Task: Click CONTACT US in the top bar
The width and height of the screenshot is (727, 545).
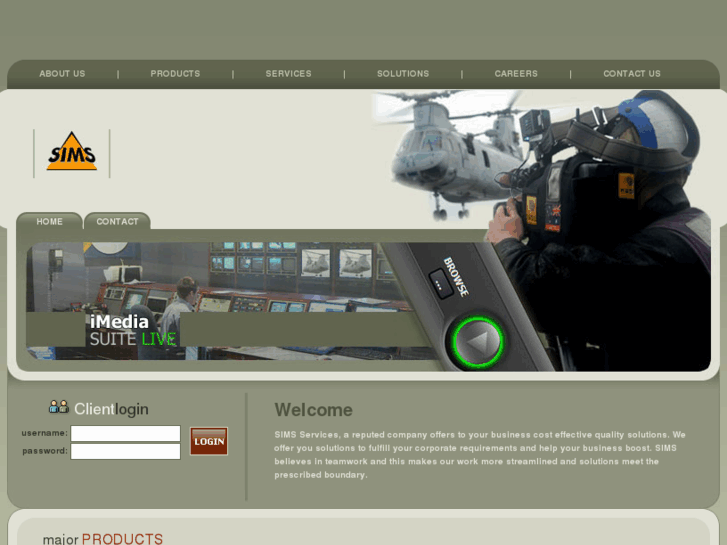Action: pos(632,74)
